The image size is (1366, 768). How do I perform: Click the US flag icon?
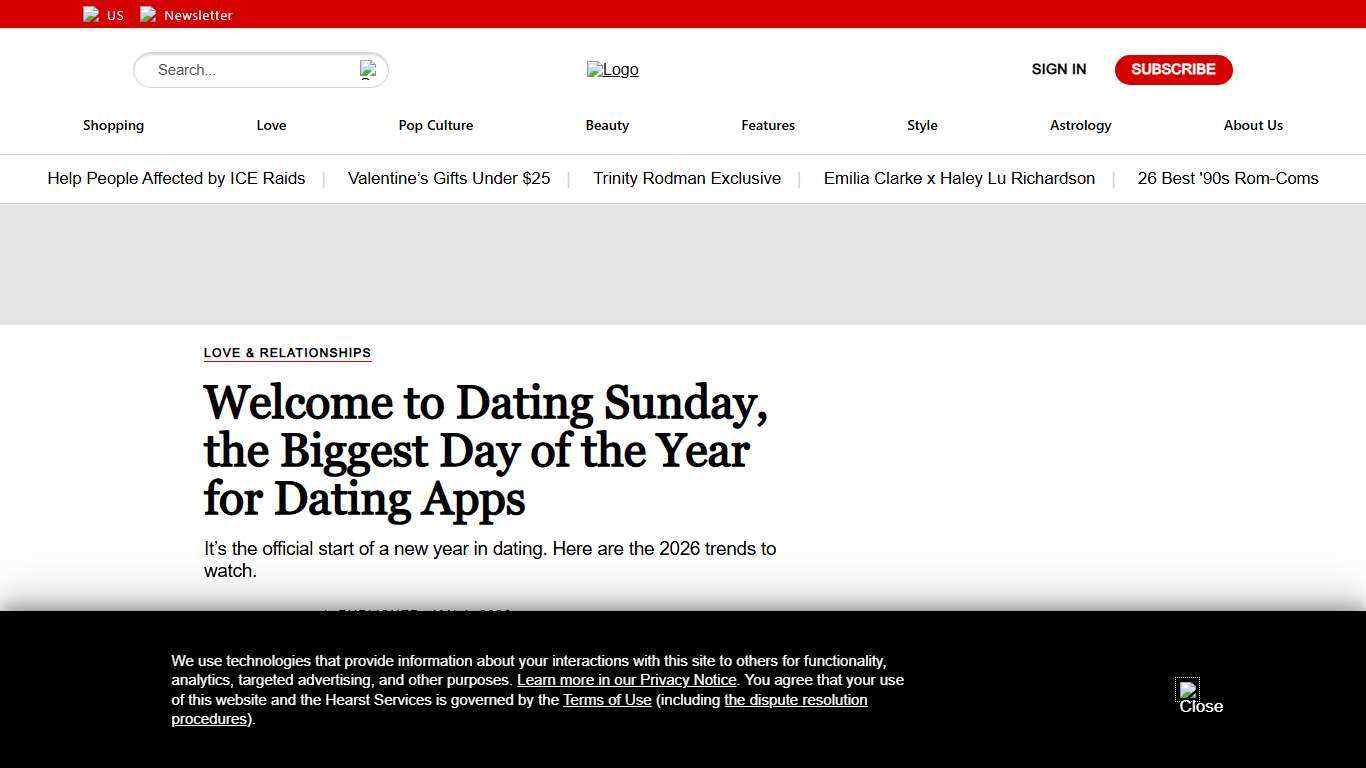pyautogui.click(x=90, y=14)
